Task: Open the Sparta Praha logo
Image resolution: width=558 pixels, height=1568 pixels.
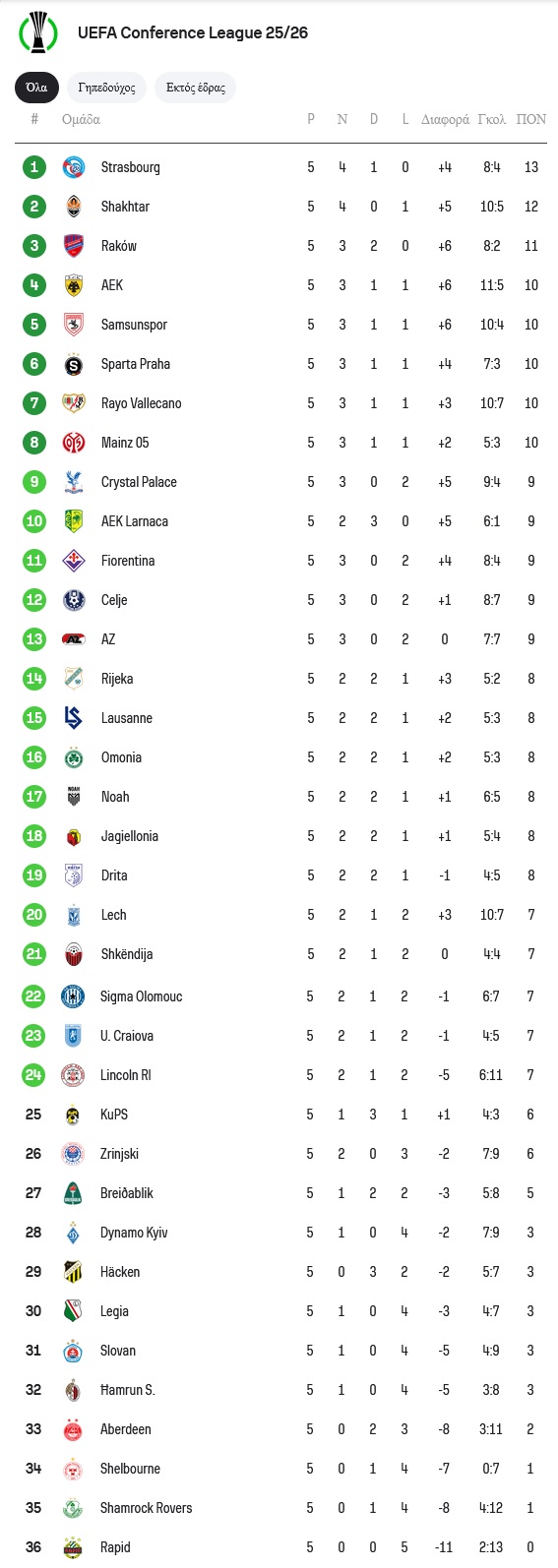Action: [x=73, y=364]
